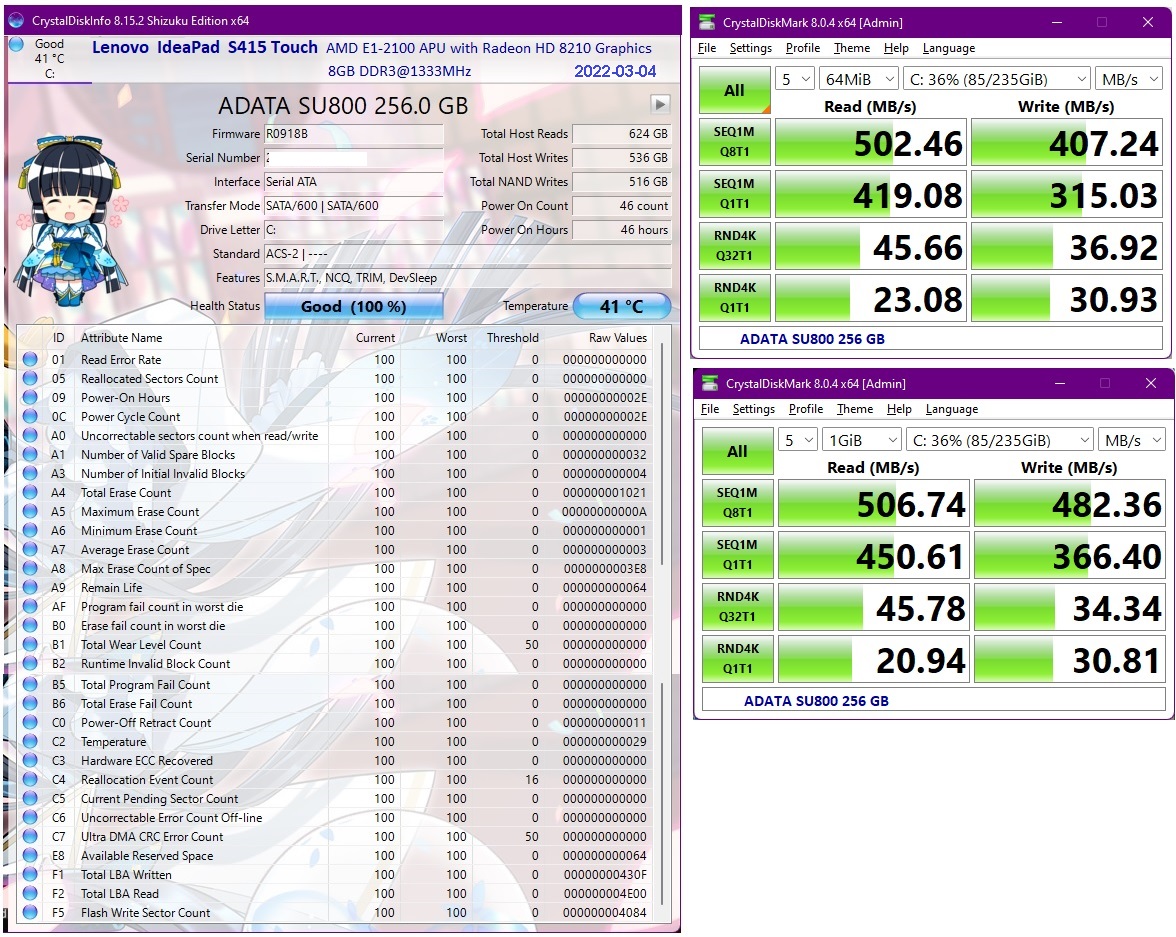The image size is (1176, 937).
Task: Click the Attribute Name column header
Action: pos(122,338)
